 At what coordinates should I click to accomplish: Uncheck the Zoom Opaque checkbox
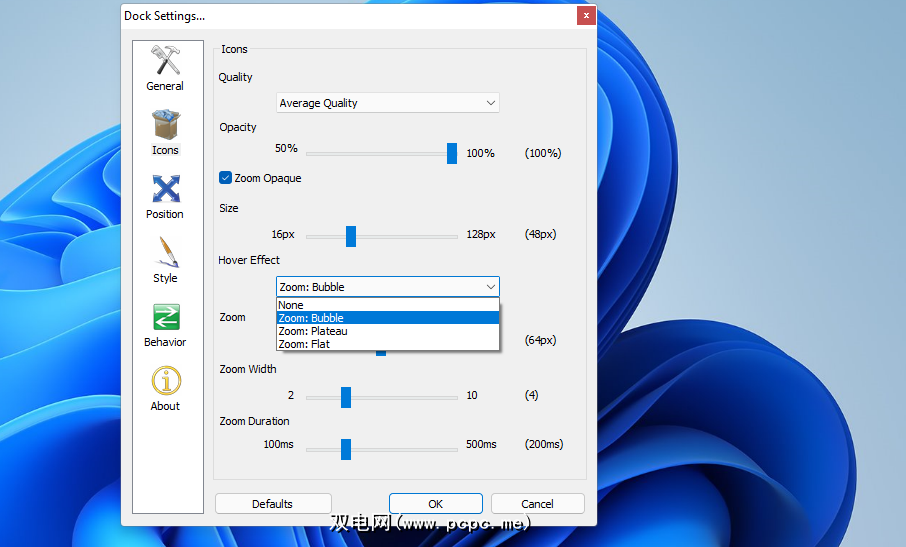pyautogui.click(x=226, y=178)
